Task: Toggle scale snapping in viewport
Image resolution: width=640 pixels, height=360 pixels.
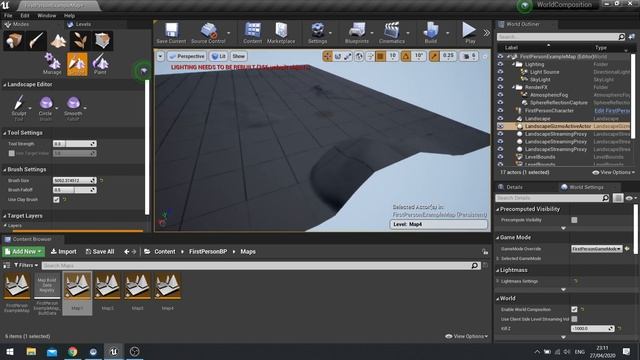Action: point(434,56)
